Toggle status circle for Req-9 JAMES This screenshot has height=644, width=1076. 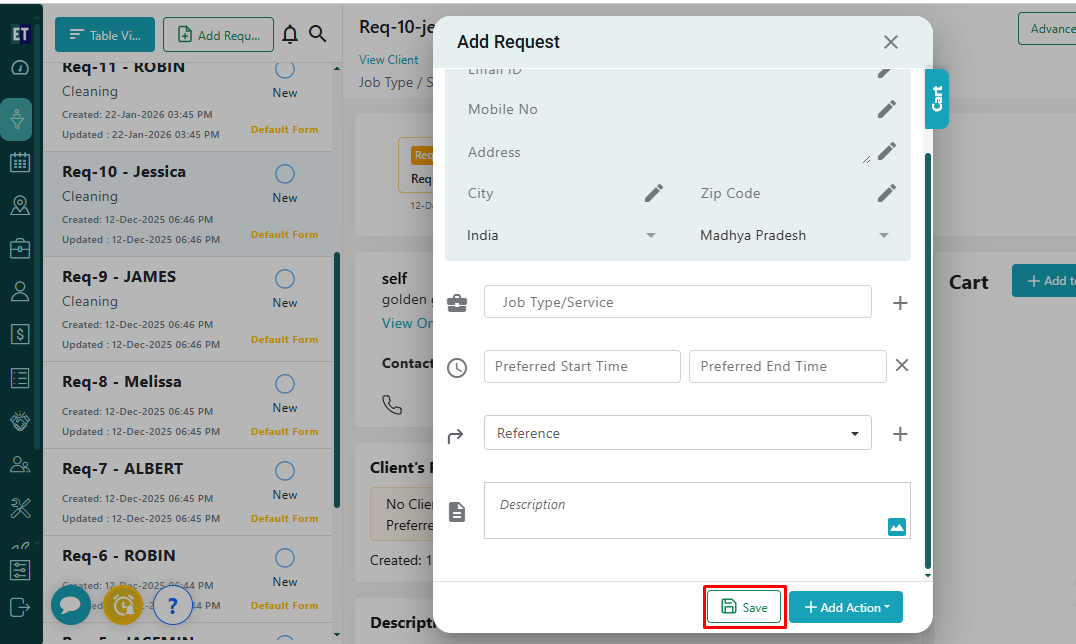pos(285,279)
